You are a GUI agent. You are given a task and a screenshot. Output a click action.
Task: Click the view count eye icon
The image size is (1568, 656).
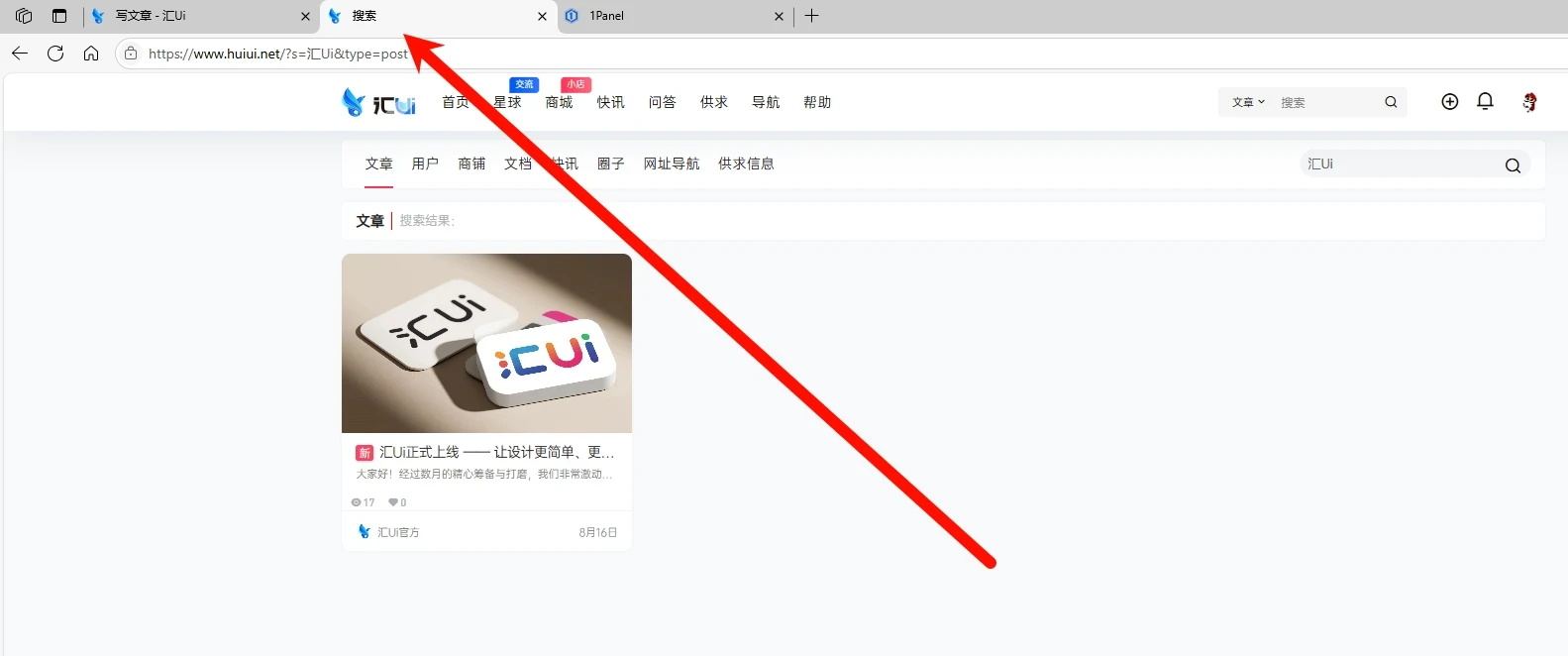(x=357, y=502)
